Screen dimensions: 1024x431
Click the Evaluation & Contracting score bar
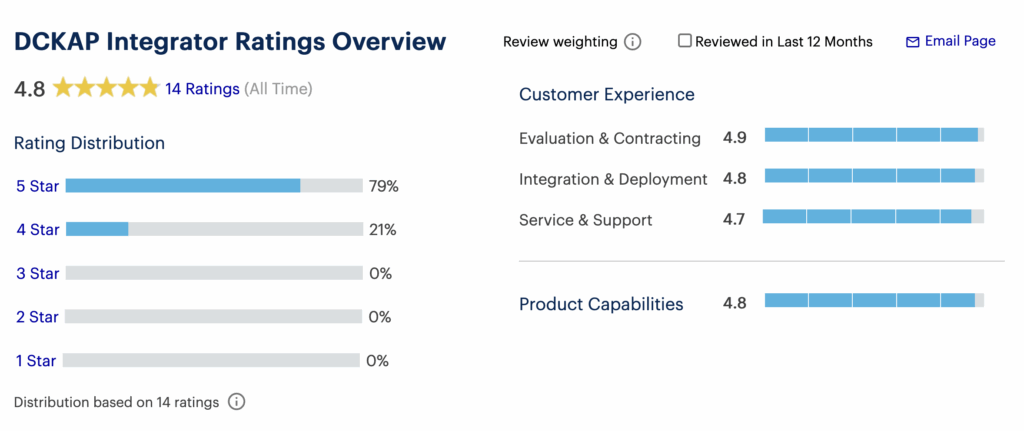(874, 135)
